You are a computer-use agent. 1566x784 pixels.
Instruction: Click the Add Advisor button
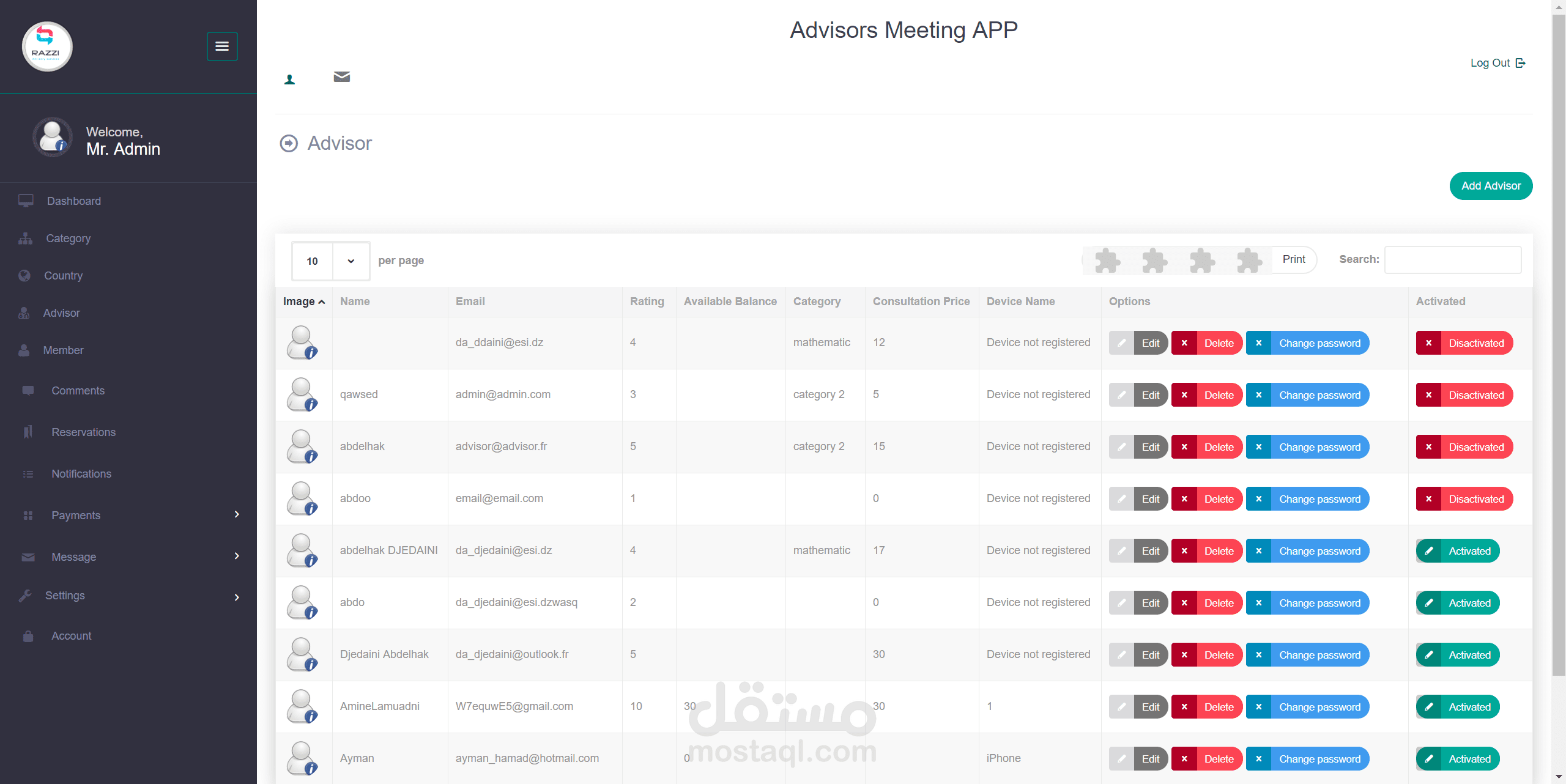click(x=1491, y=186)
